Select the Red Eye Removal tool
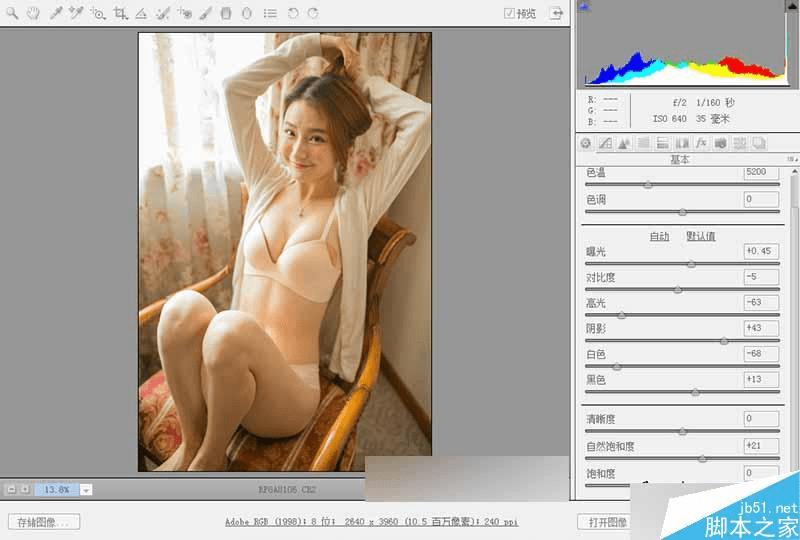 [185, 14]
